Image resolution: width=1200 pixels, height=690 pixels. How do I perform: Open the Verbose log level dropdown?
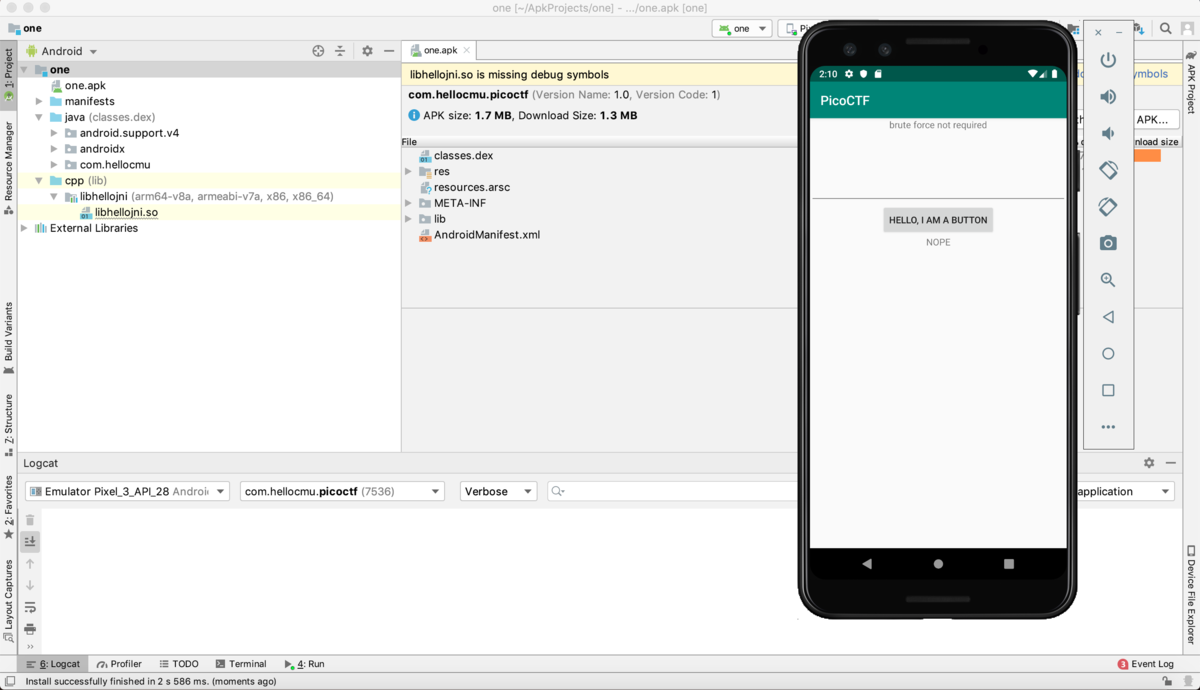point(498,491)
